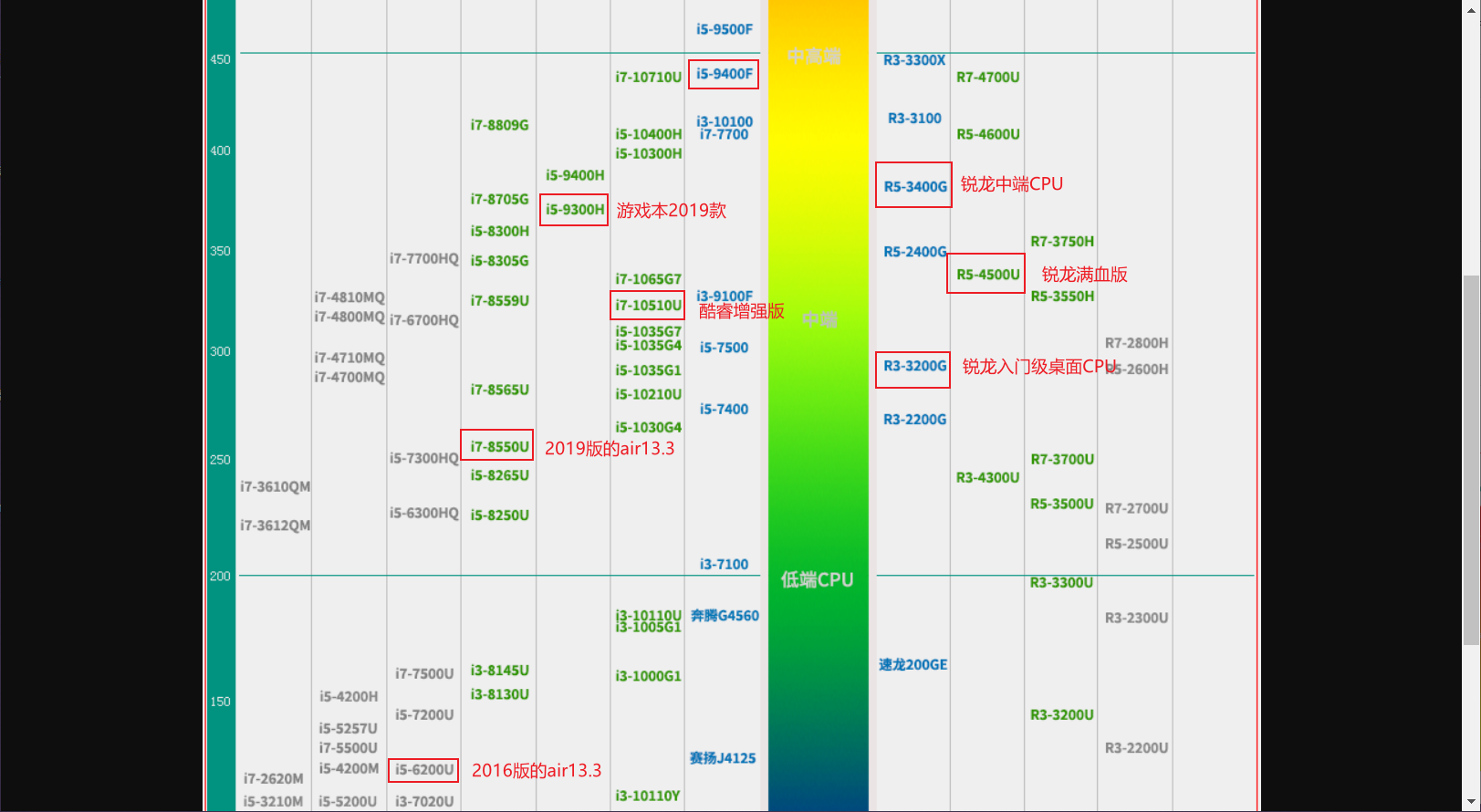The height and width of the screenshot is (812, 1481).
Task: Click the i7-8565U label
Action: [499, 390]
